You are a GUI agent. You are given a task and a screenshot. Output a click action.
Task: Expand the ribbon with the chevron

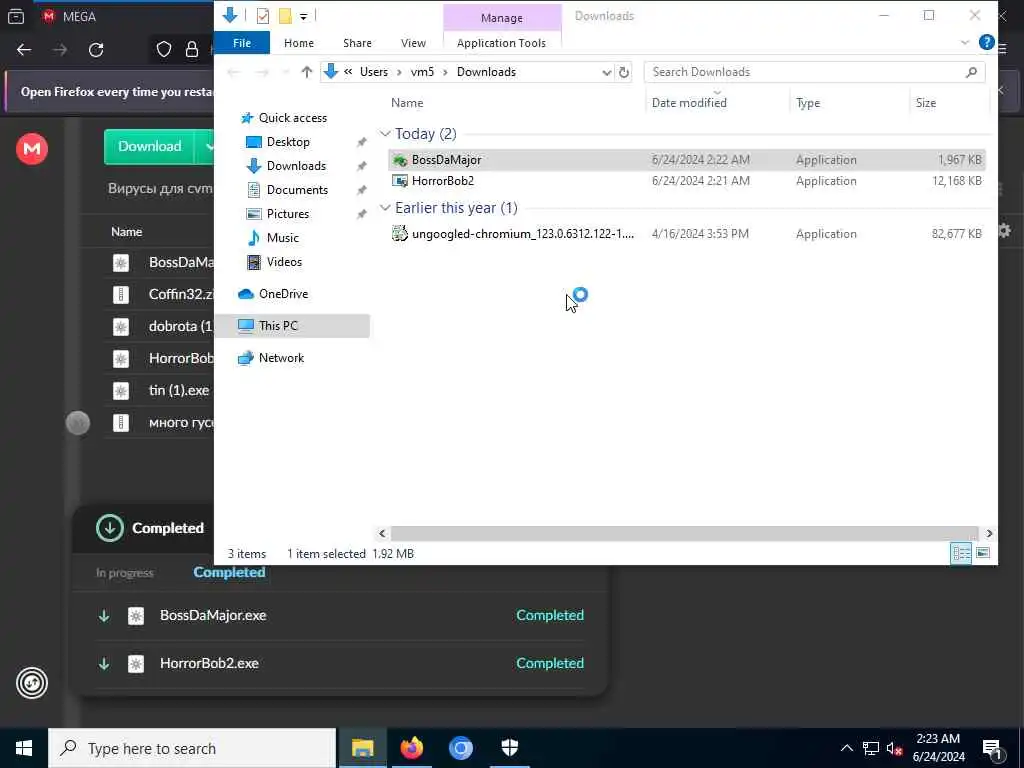click(x=965, y=43)
